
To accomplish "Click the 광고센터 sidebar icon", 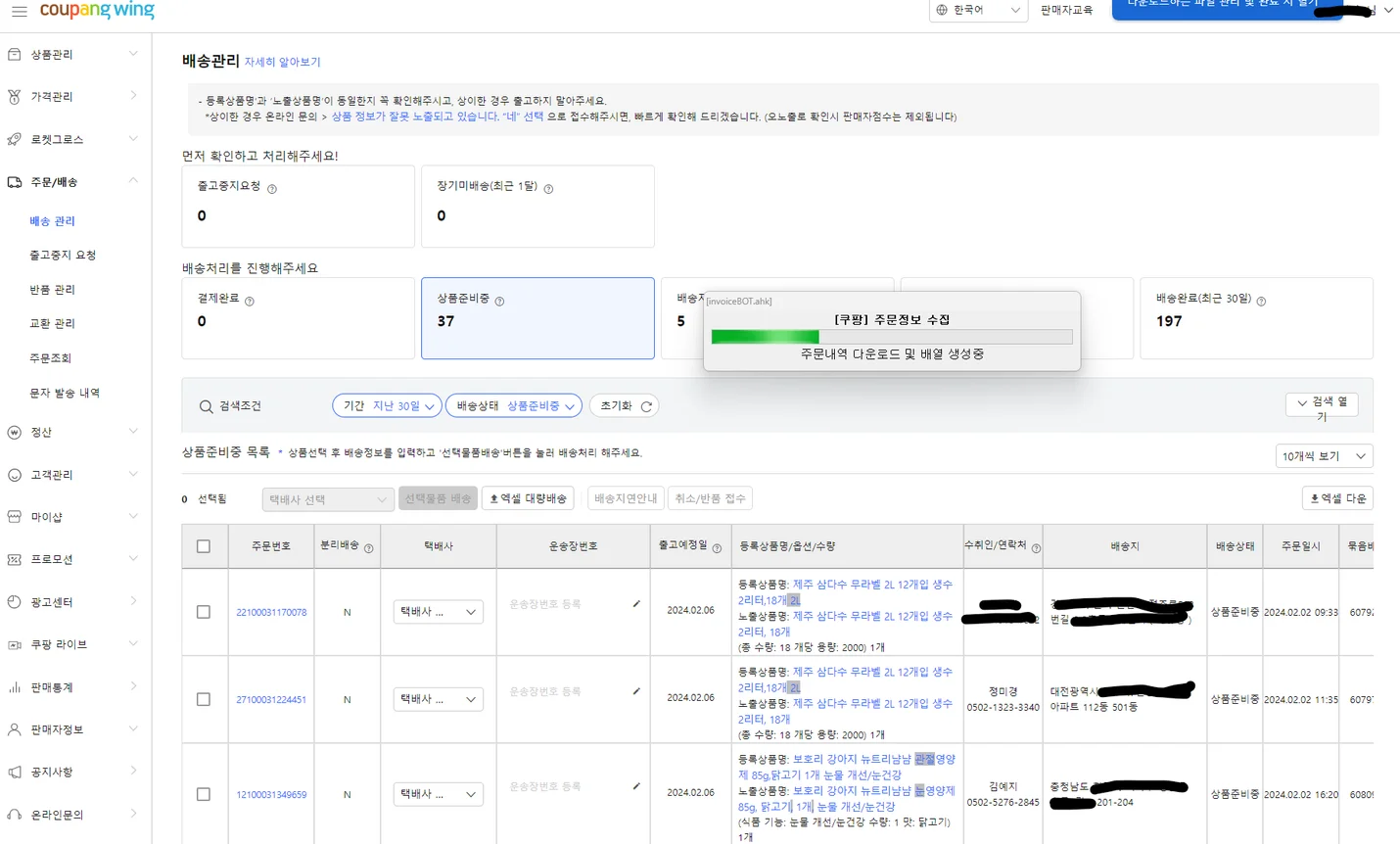I will point(15,602).
